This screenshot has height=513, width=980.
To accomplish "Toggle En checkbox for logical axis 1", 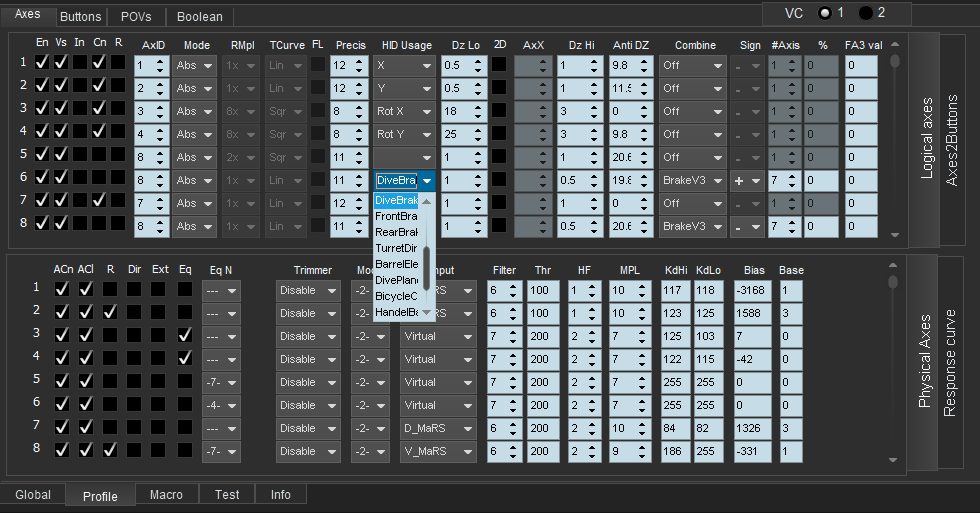I will (x=42, y=62).
